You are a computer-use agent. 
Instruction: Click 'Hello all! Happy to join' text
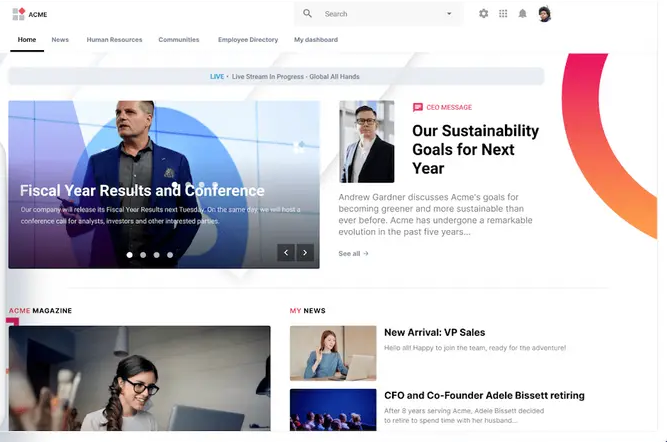475,348
